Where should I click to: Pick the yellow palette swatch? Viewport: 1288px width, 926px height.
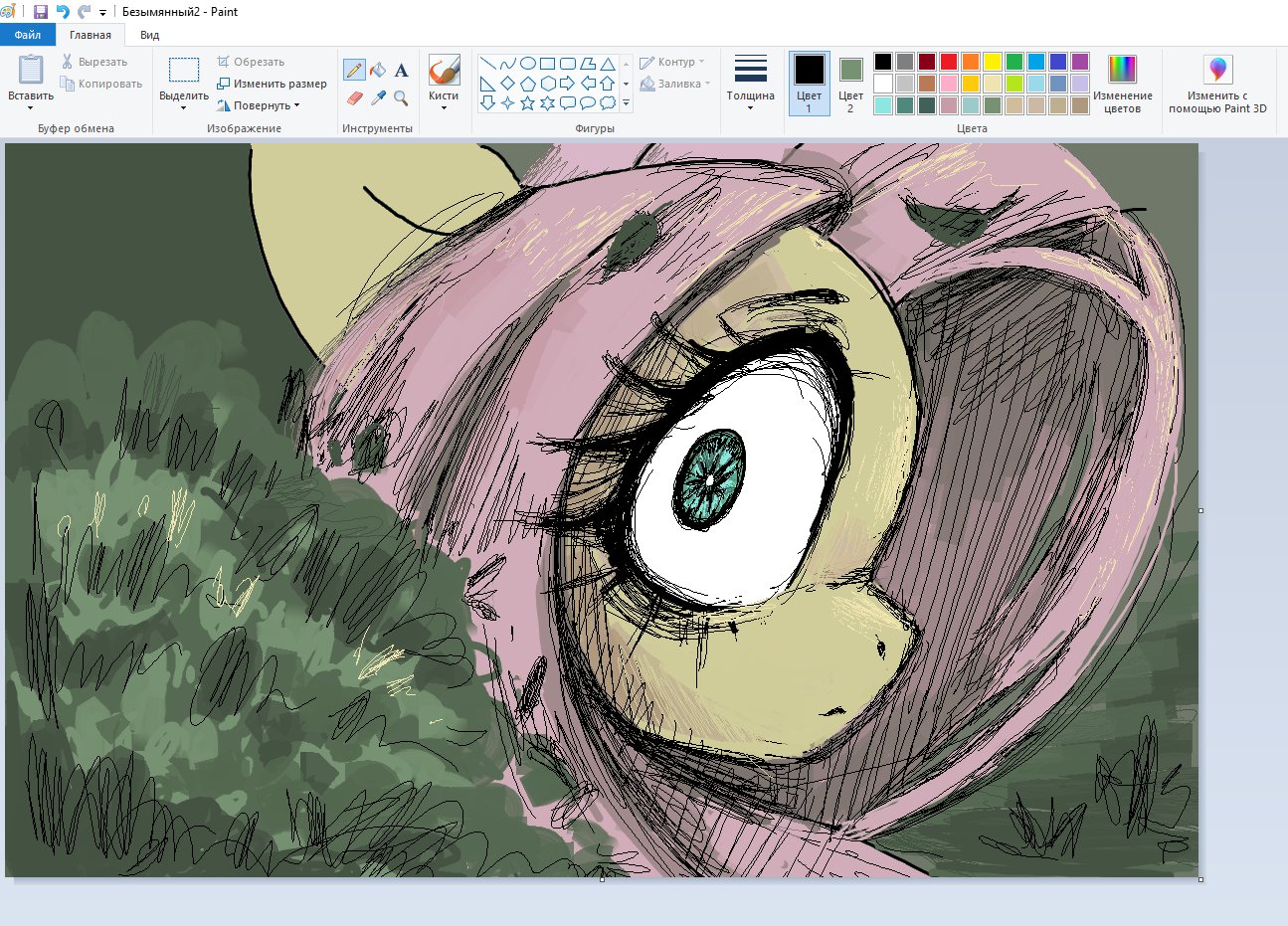pos(993,62)
